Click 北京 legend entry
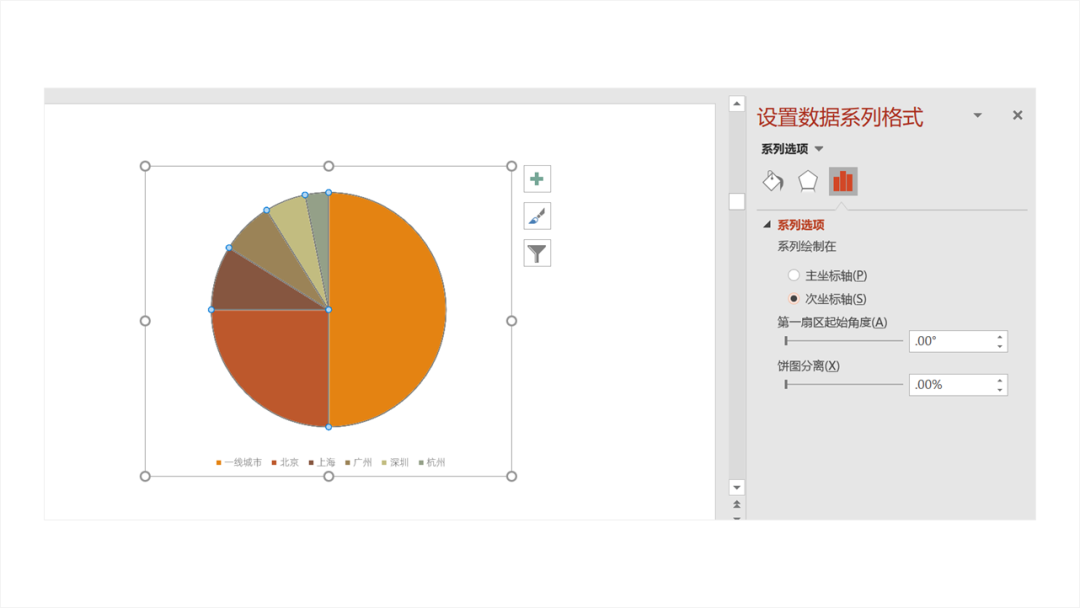 pyautogui.click(x=285, y=463)
